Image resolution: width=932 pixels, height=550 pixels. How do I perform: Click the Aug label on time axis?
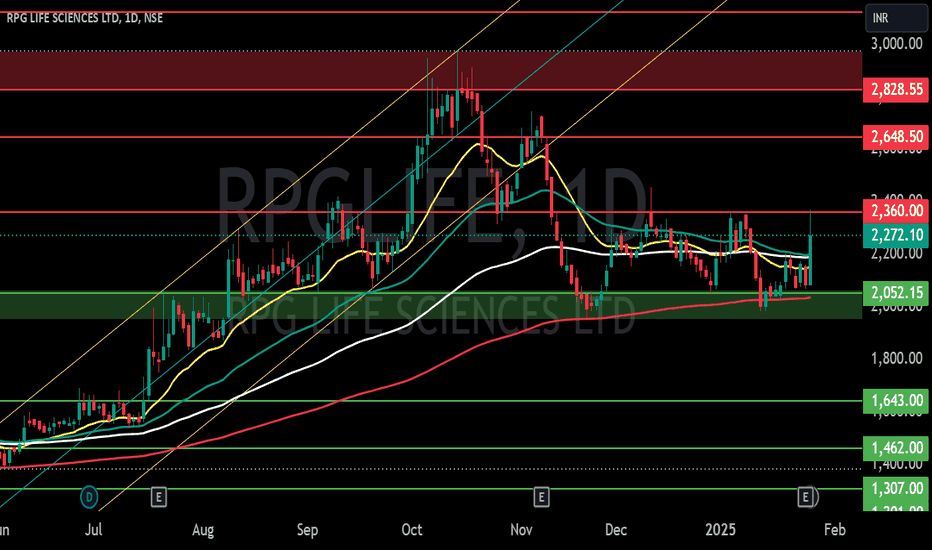coord(203,529)
